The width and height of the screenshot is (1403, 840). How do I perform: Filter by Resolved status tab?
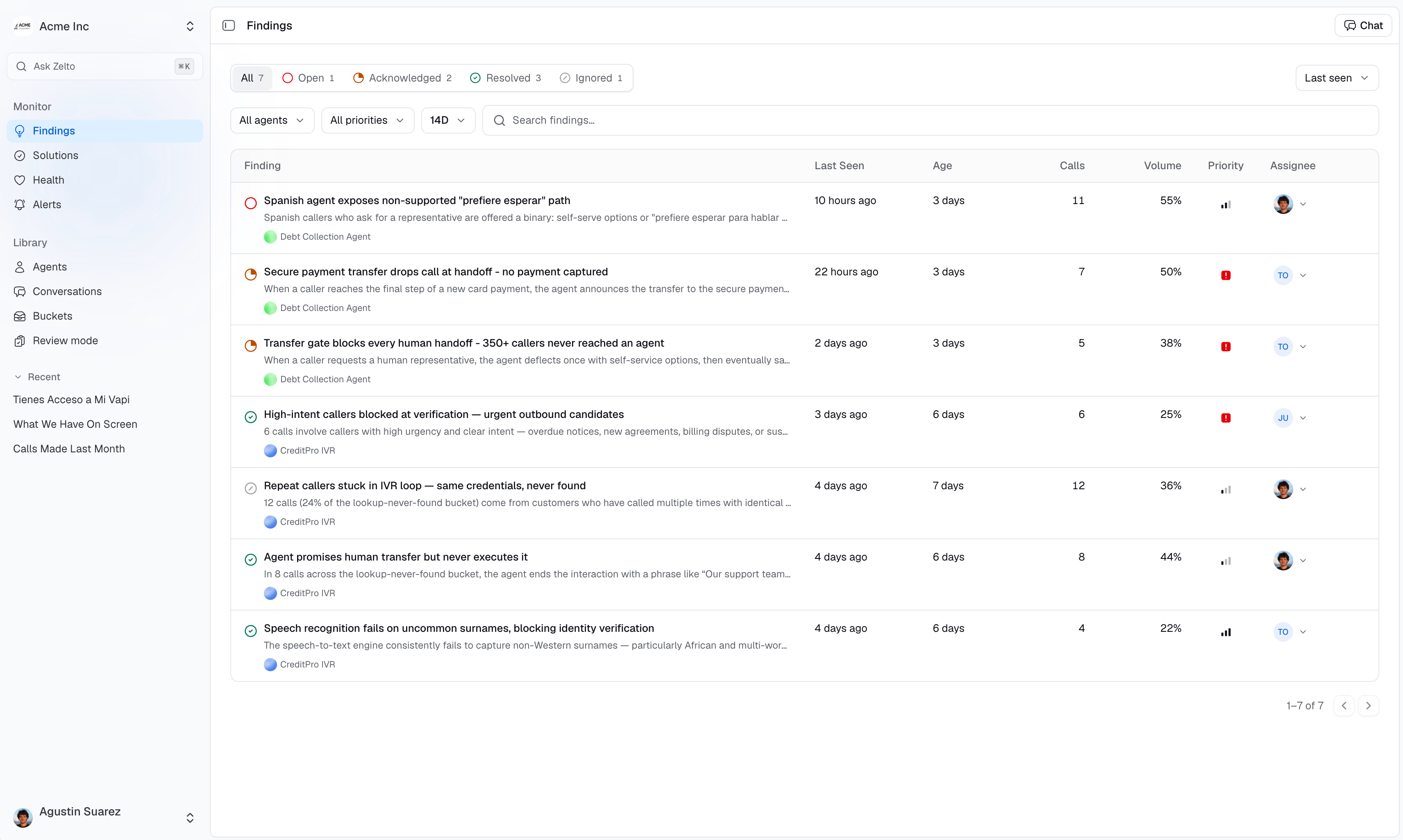pyautogui.click(x=505, y=78)
